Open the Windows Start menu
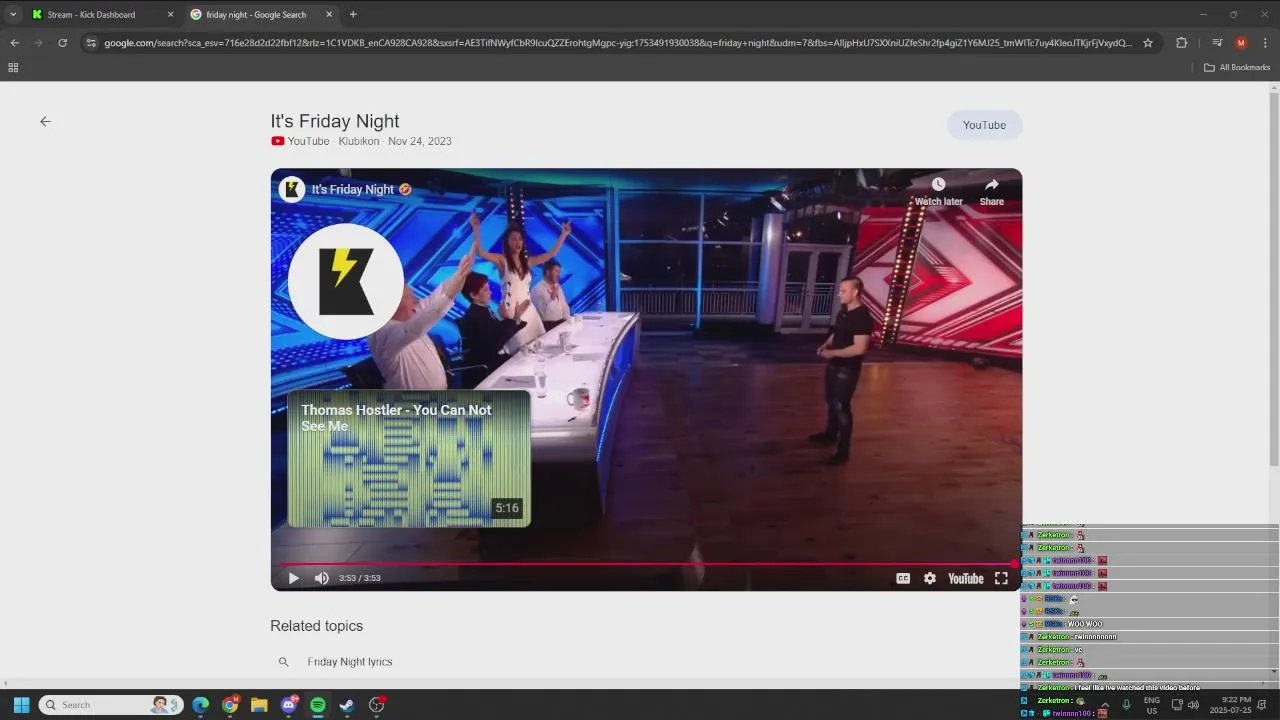This screenshot has height=720, width=1280. [21, 705]
